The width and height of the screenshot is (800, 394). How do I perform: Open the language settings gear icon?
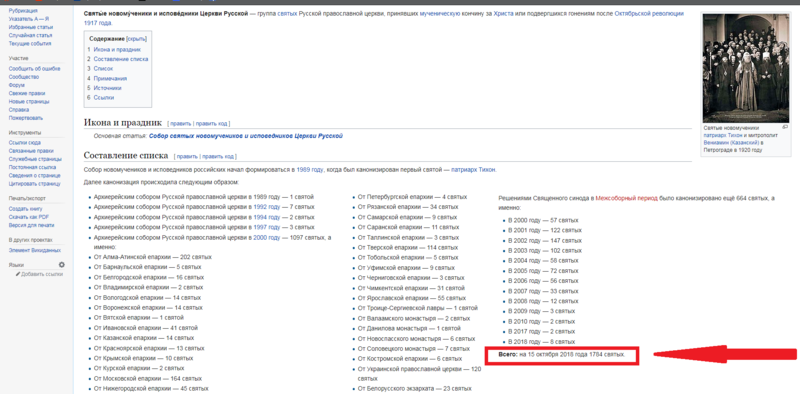[x=62, y=265]
